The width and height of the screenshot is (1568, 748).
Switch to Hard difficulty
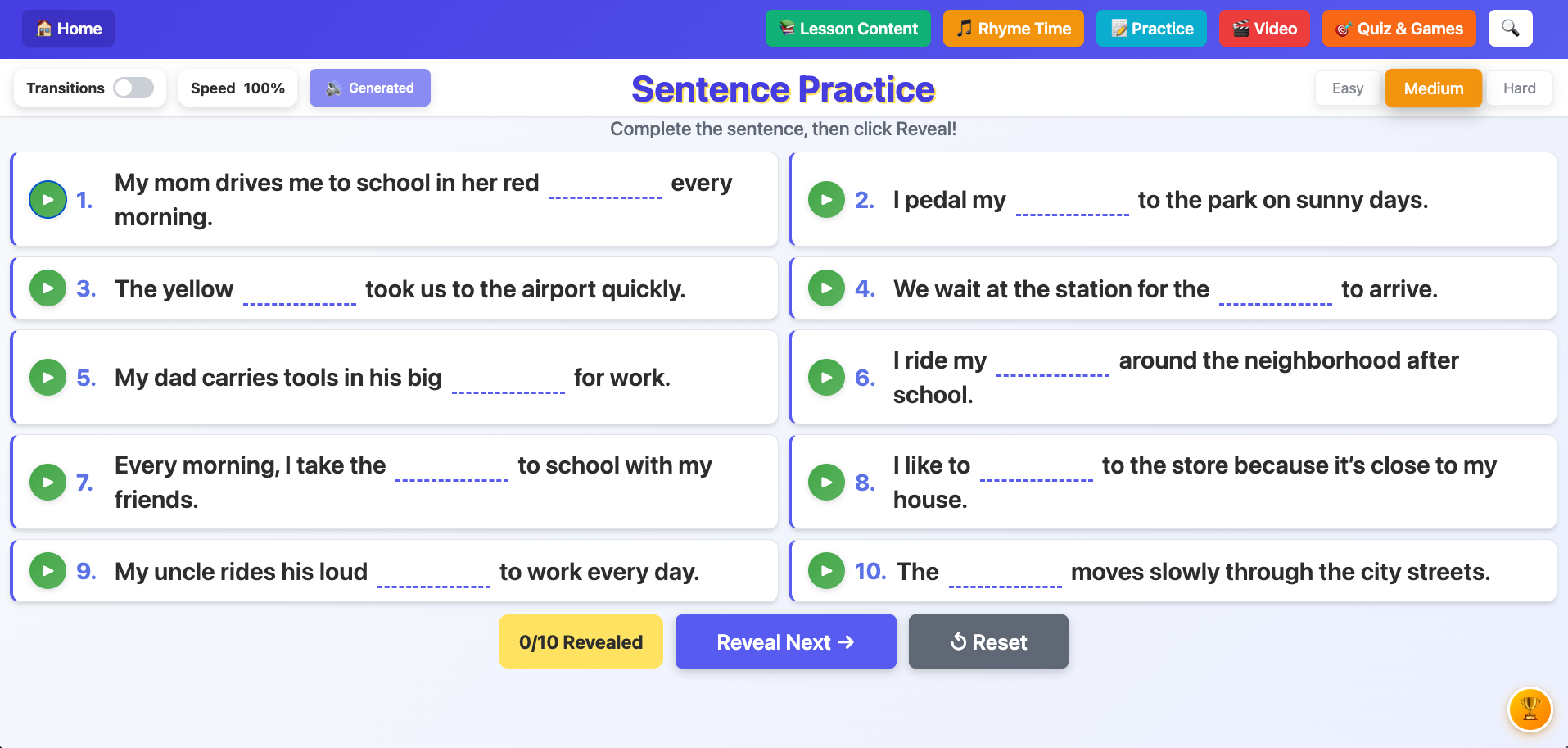click(x=1519, y=88)
